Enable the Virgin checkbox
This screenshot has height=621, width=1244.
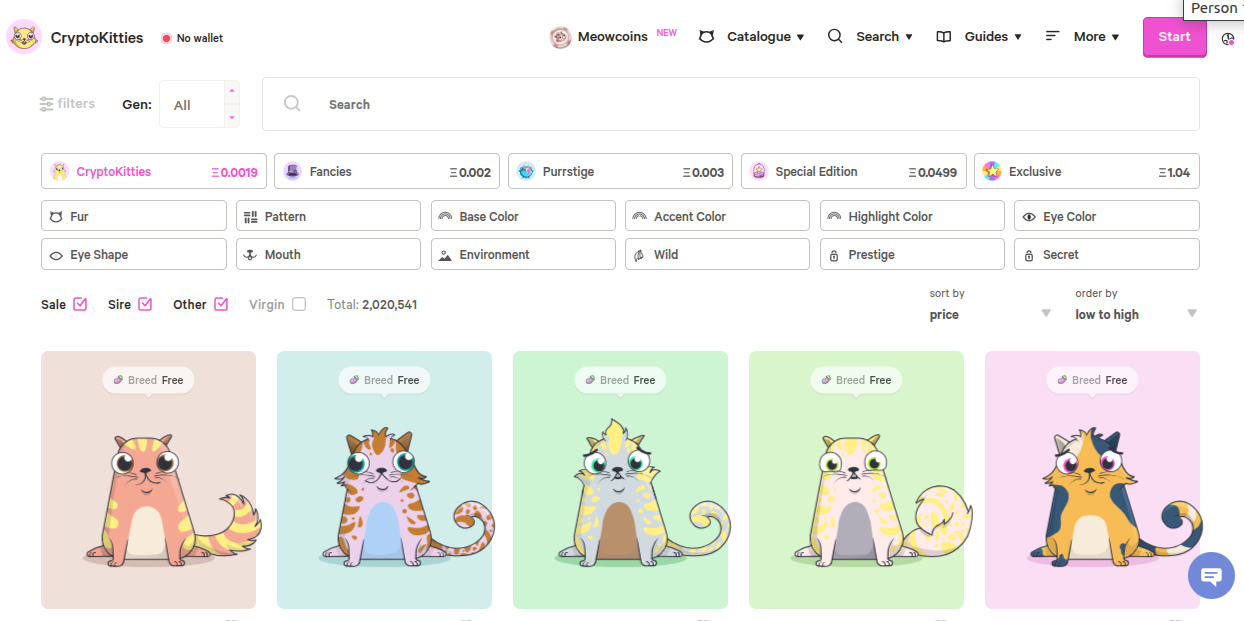coord(299,304)
